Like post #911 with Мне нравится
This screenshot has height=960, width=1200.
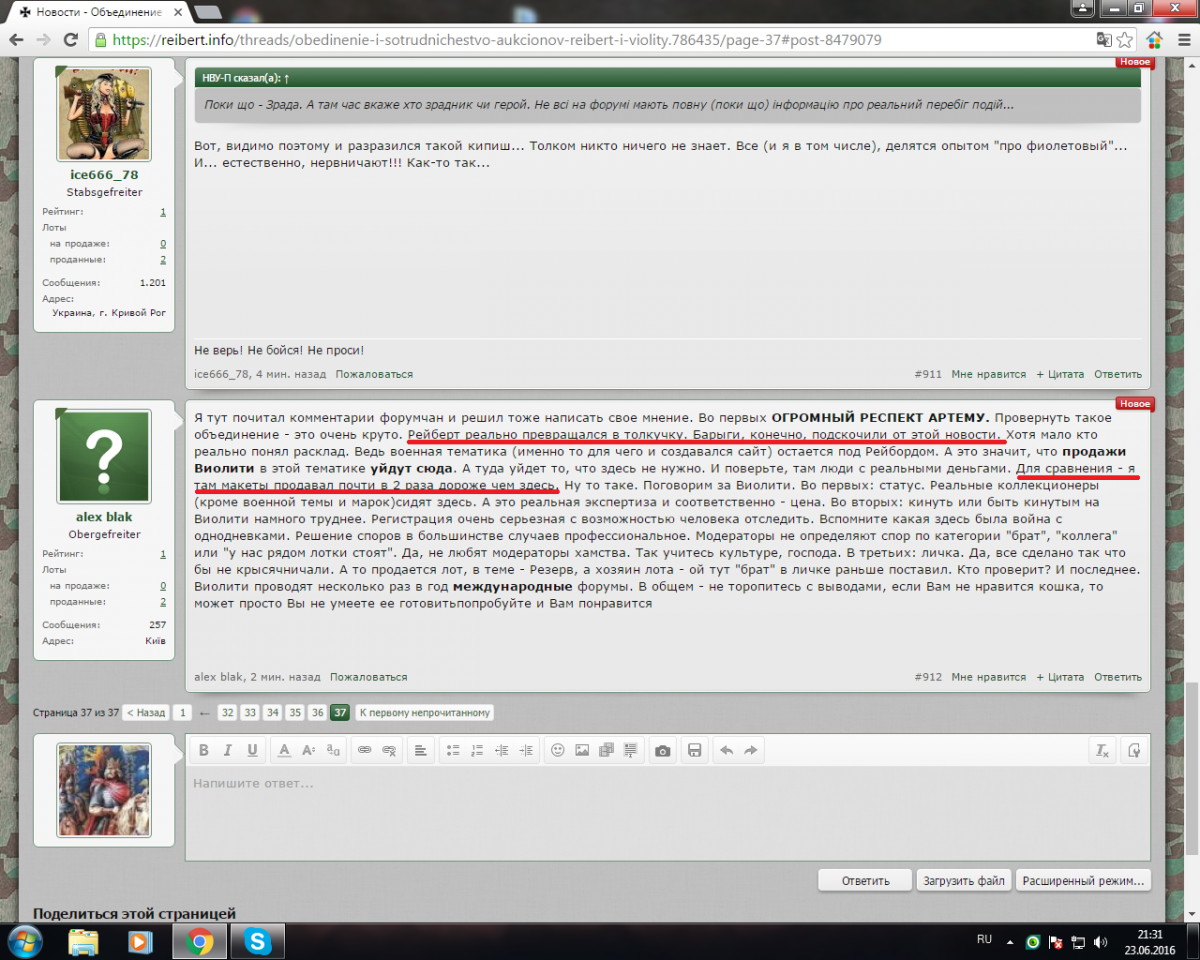pos(989,374)
